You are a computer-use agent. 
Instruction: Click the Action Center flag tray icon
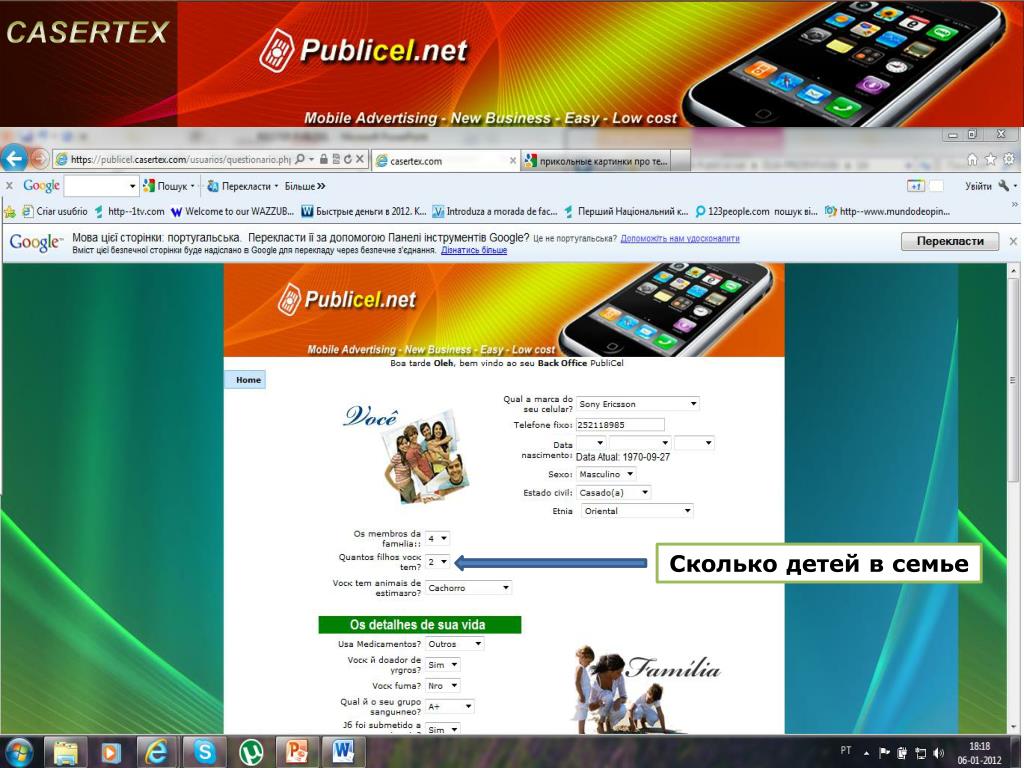885,752
